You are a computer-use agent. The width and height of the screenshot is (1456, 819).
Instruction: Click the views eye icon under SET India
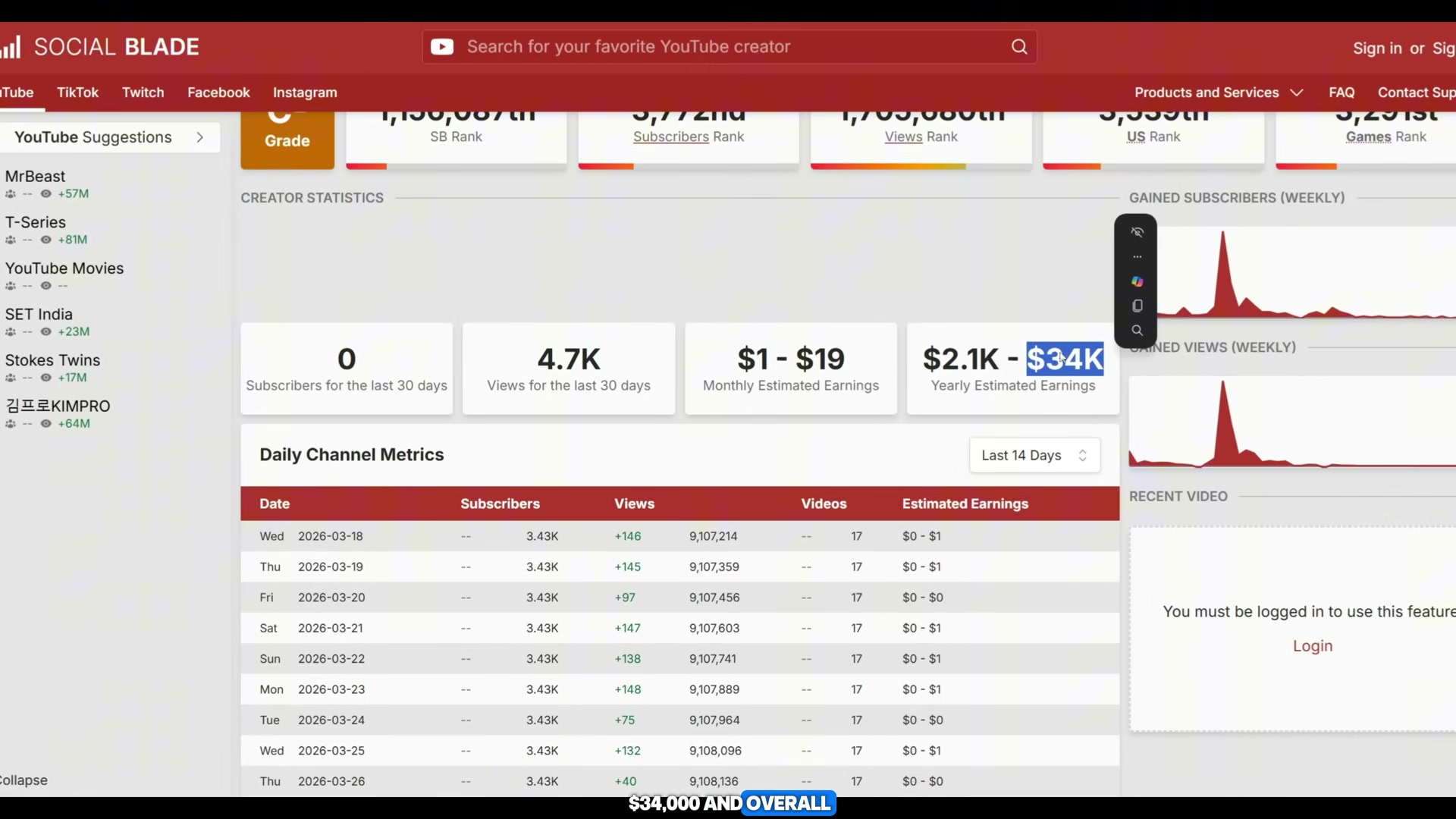click(45, 331)
